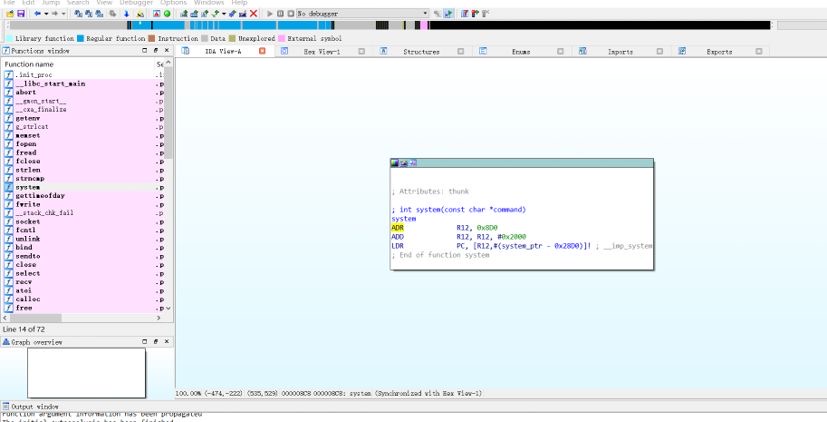Switch to the Exports tab
This screenshot has height=422, width=827.
pos(719,52)
